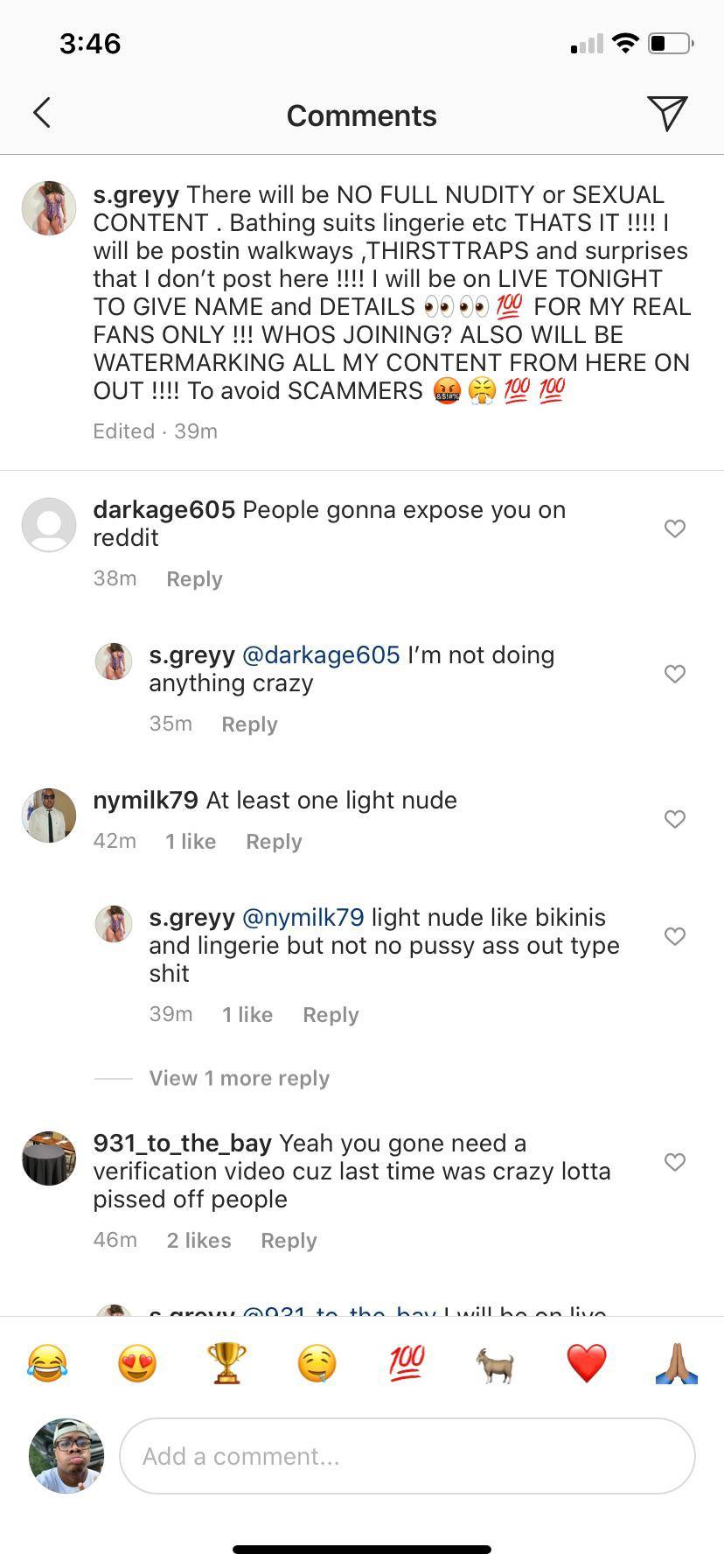Open the @nymilk79 mention link

pos(303,917)
